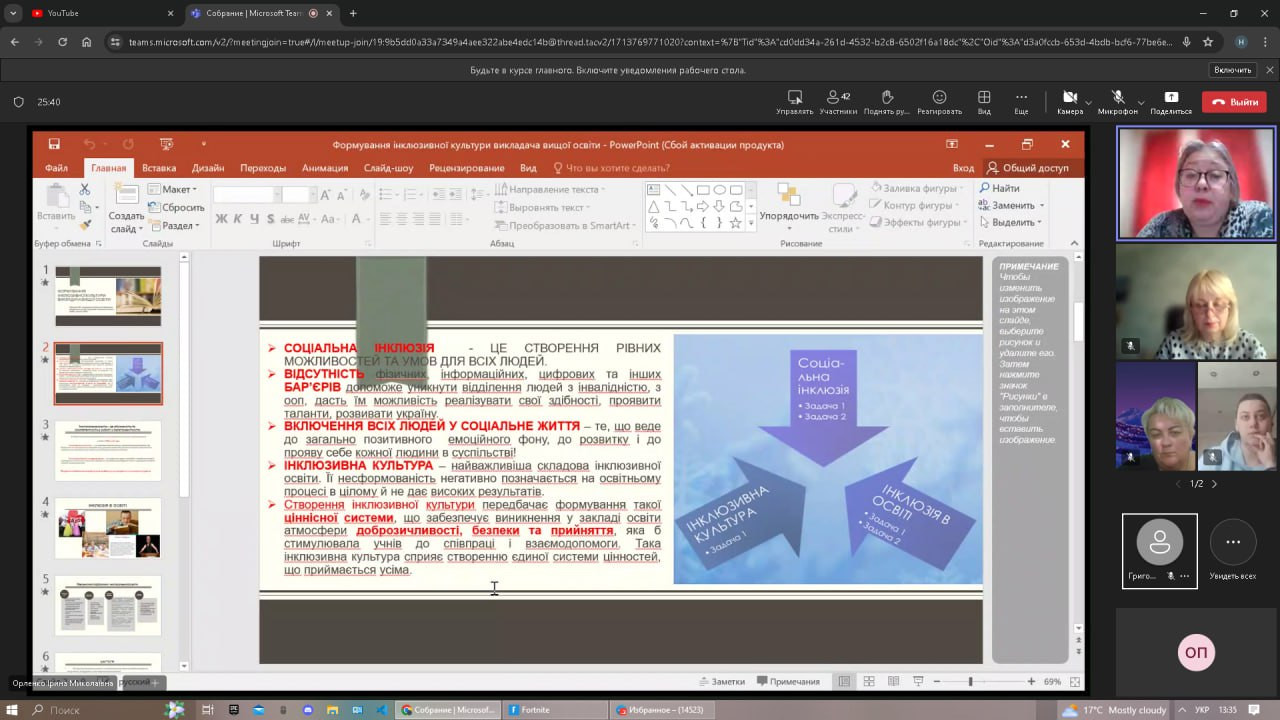
Task: Expand microphone options dropdown arrow
Action: pyautogui.click(x=1141, y=102)
